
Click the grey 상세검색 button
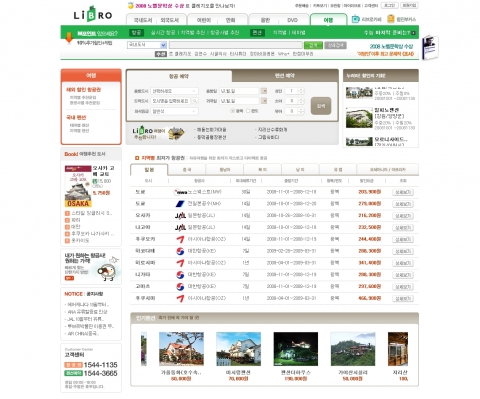coord(335,45)
